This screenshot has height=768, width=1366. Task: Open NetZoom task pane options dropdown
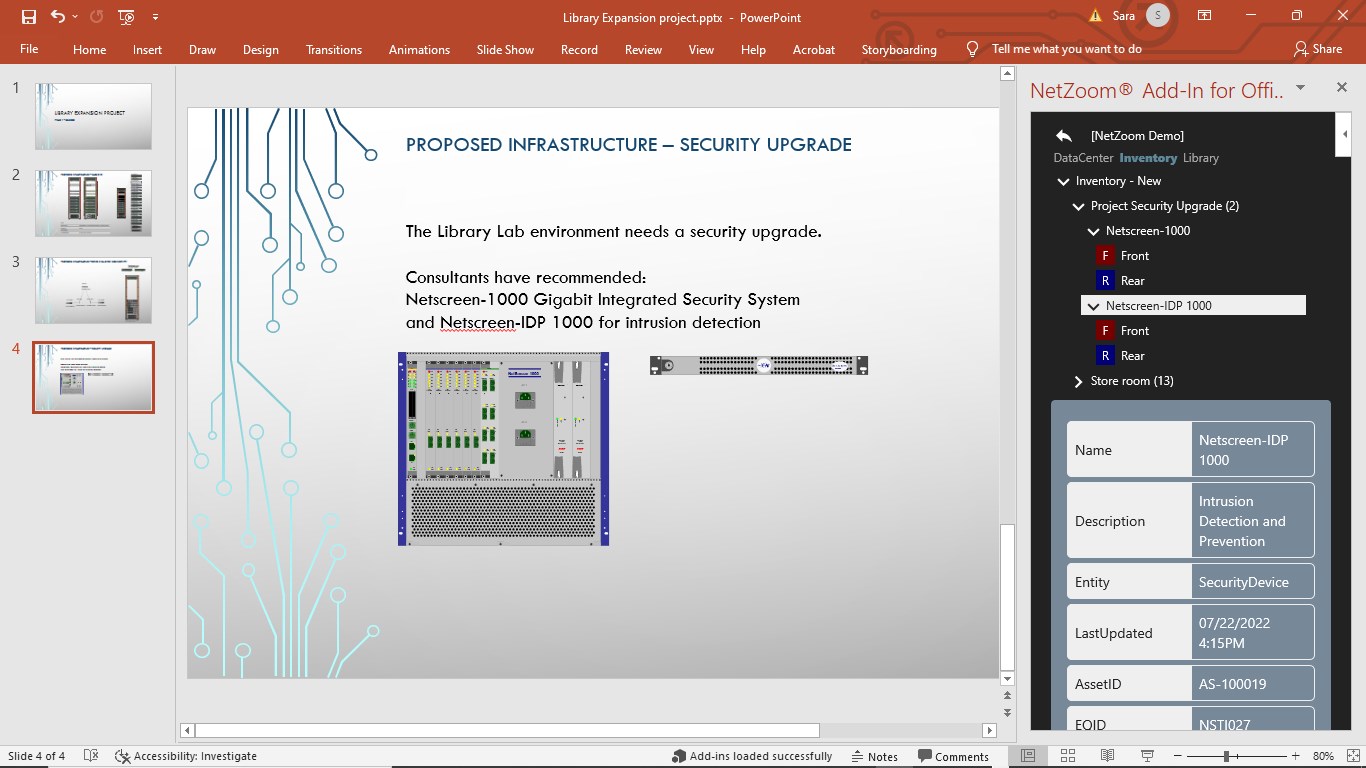pyautogui.click(x=1300, y=88)
